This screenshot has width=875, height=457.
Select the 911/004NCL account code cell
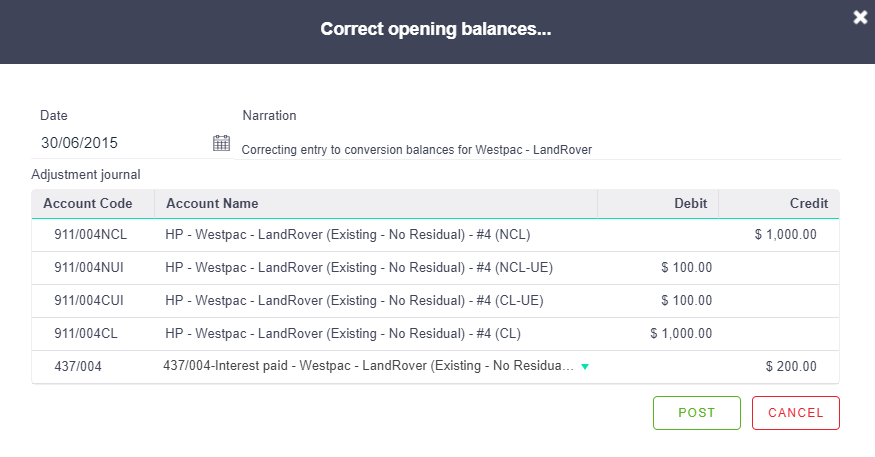[90, 234]
